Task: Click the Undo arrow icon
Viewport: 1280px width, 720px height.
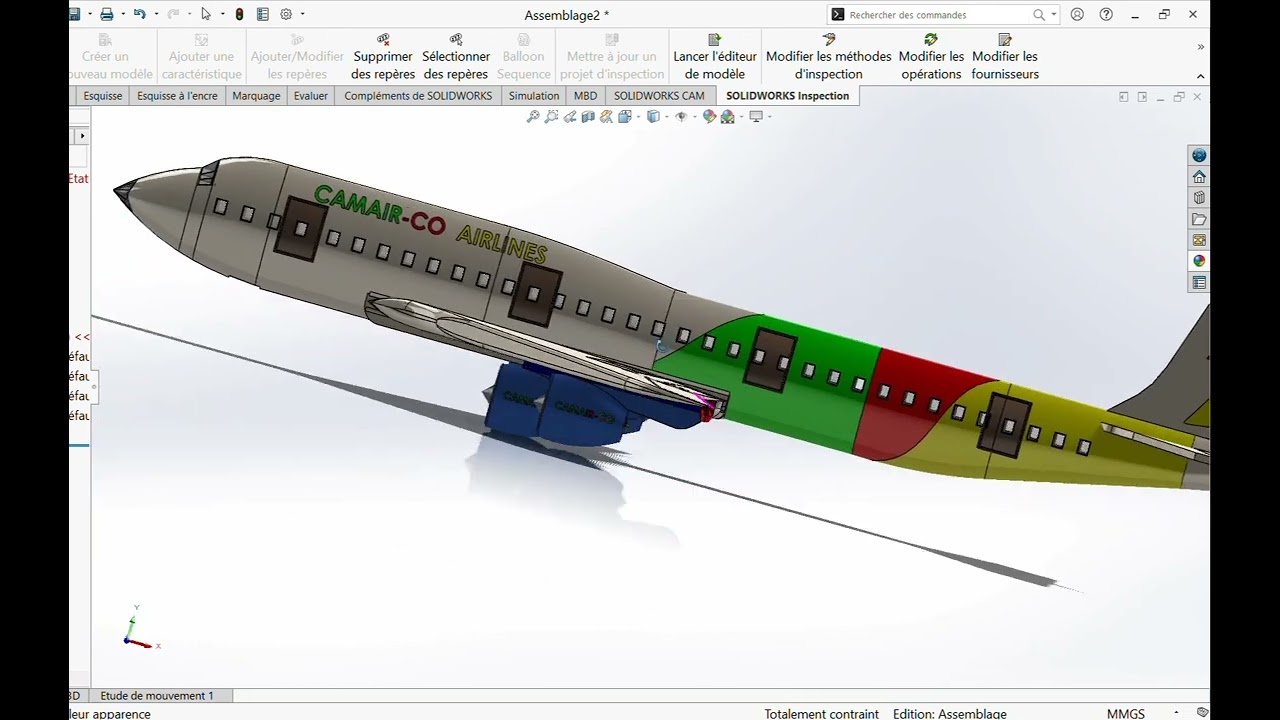Action: tap(140, 14)
